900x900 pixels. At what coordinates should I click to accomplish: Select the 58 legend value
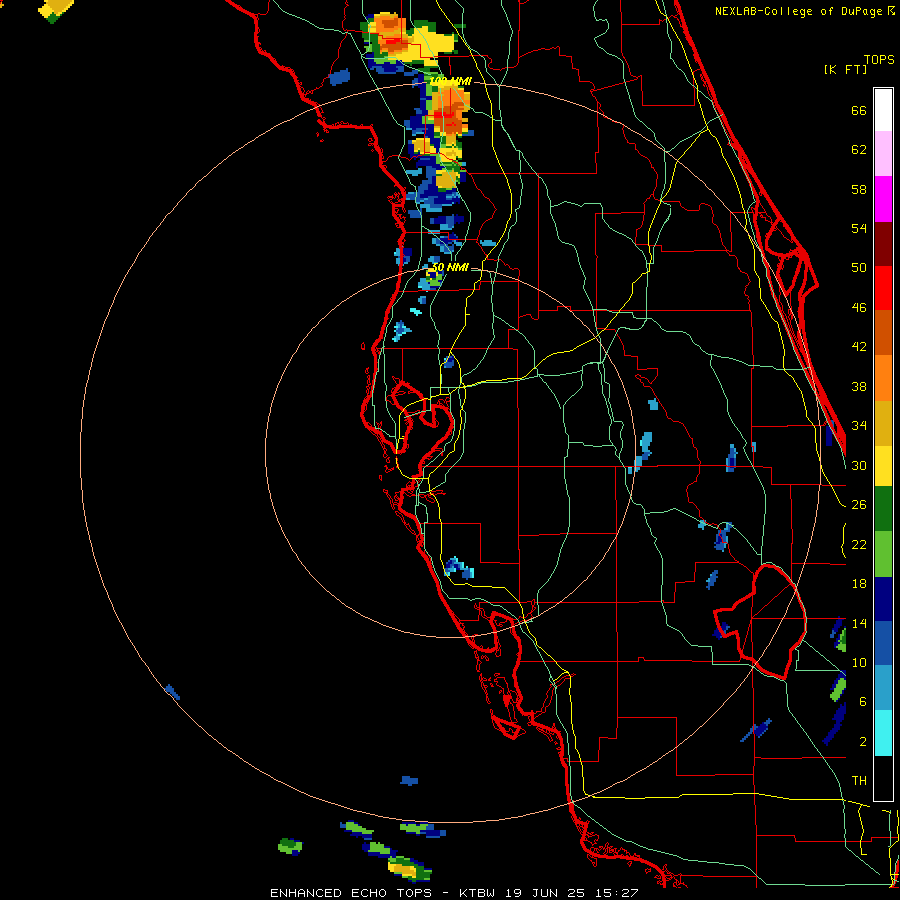tap(859, 189)
